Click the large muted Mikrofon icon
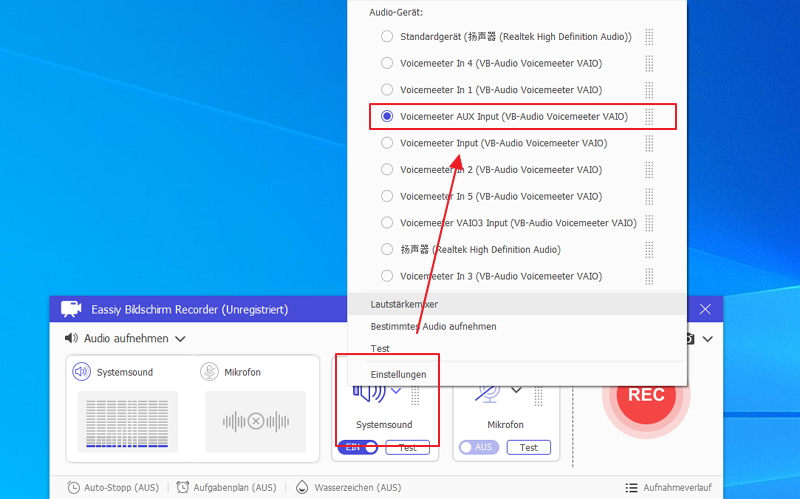The width and height of the screenshot is (800, 499). tap(487, 393)
